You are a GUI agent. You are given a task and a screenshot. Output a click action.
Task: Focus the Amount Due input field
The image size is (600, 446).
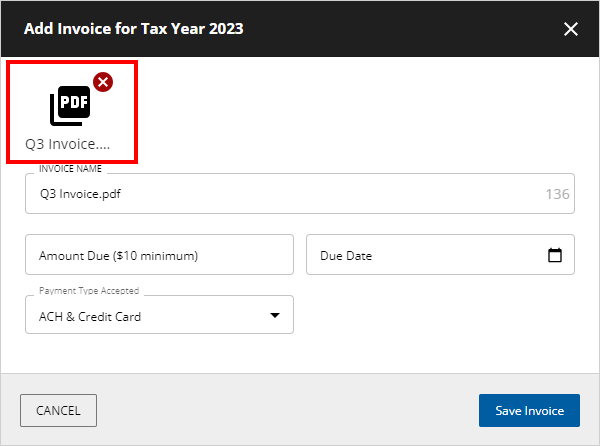point(159,255)
